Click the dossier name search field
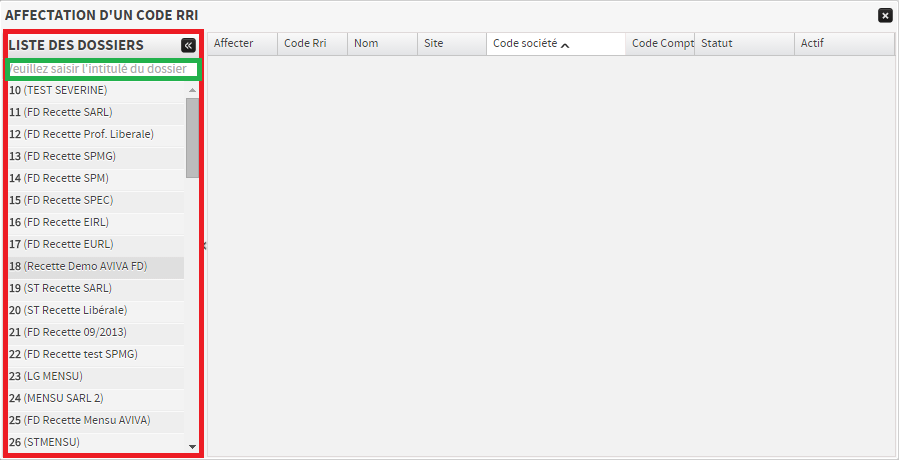This screenshot has width=899, height=460. coord(104,69)
